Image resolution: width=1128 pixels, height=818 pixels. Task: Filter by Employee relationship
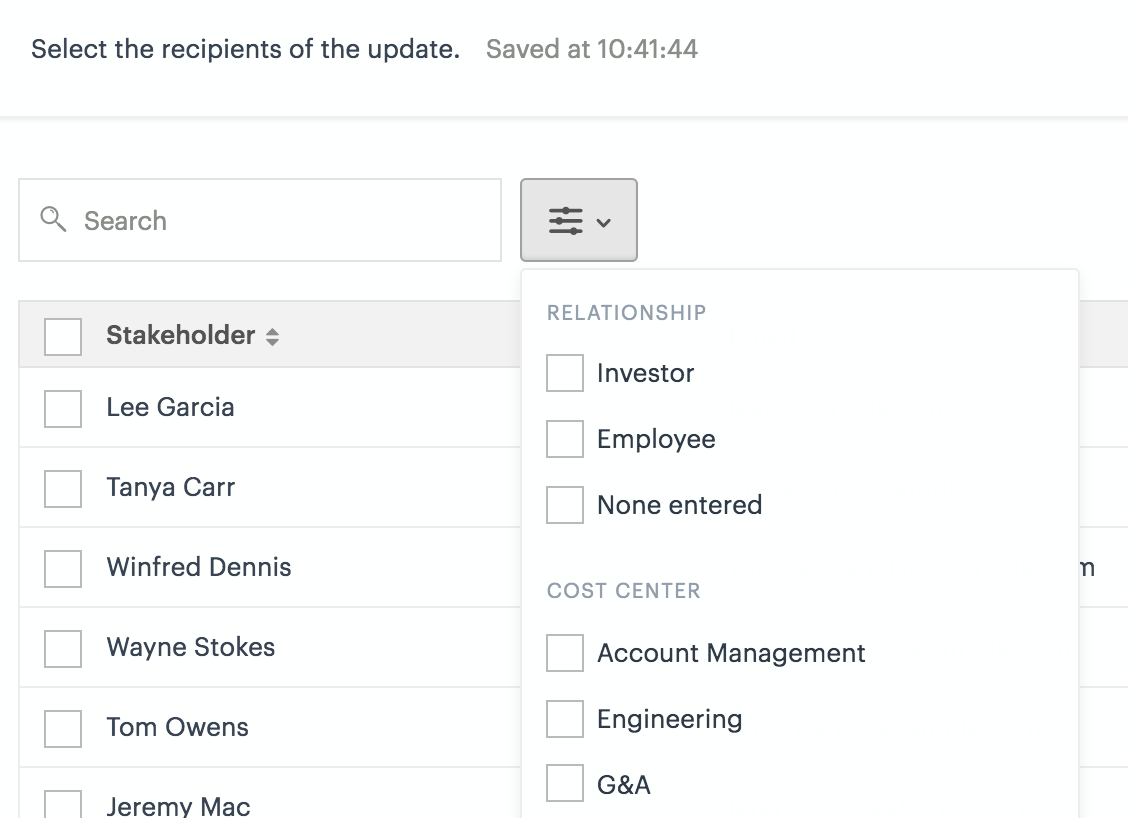click(x=565, y=439)
